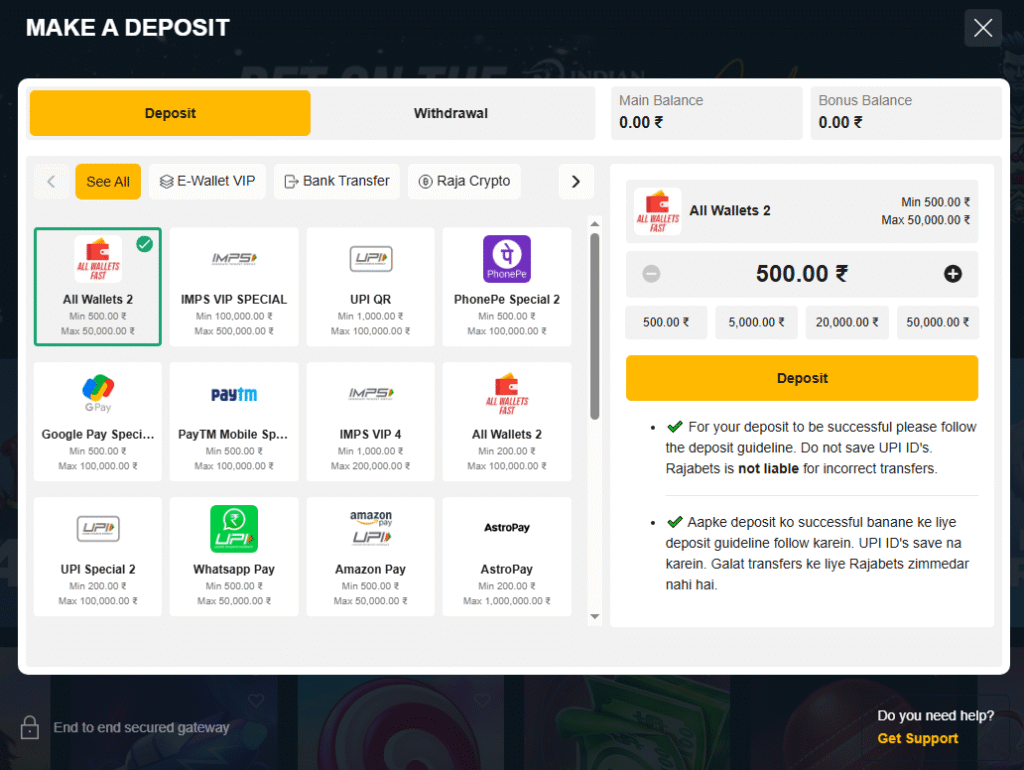Select the AstroPay payment card
The width and height of the screenshot is (1024, 770).
click(507, 556)
